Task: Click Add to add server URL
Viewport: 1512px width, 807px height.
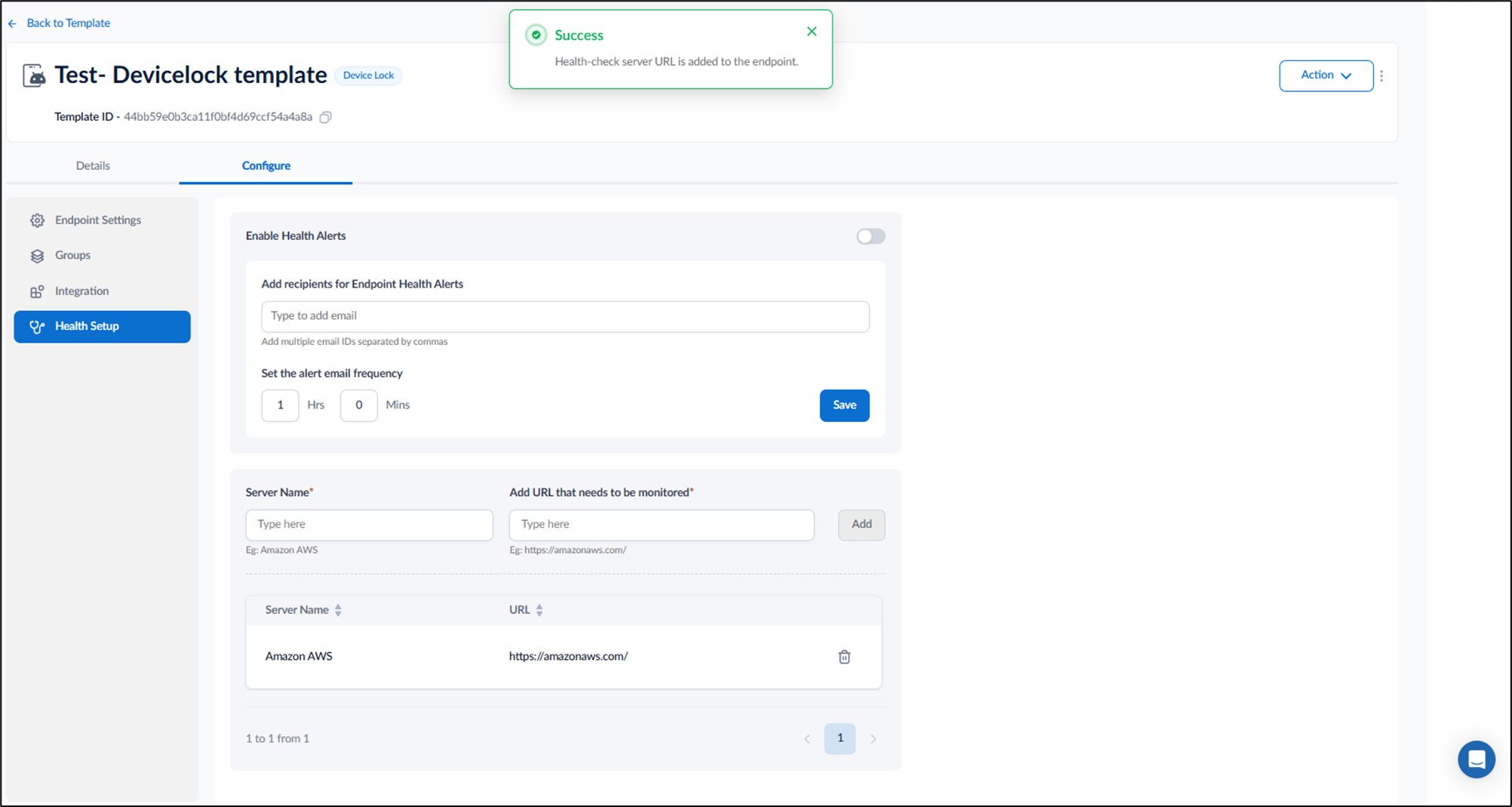Action: [x=862, y=525]
